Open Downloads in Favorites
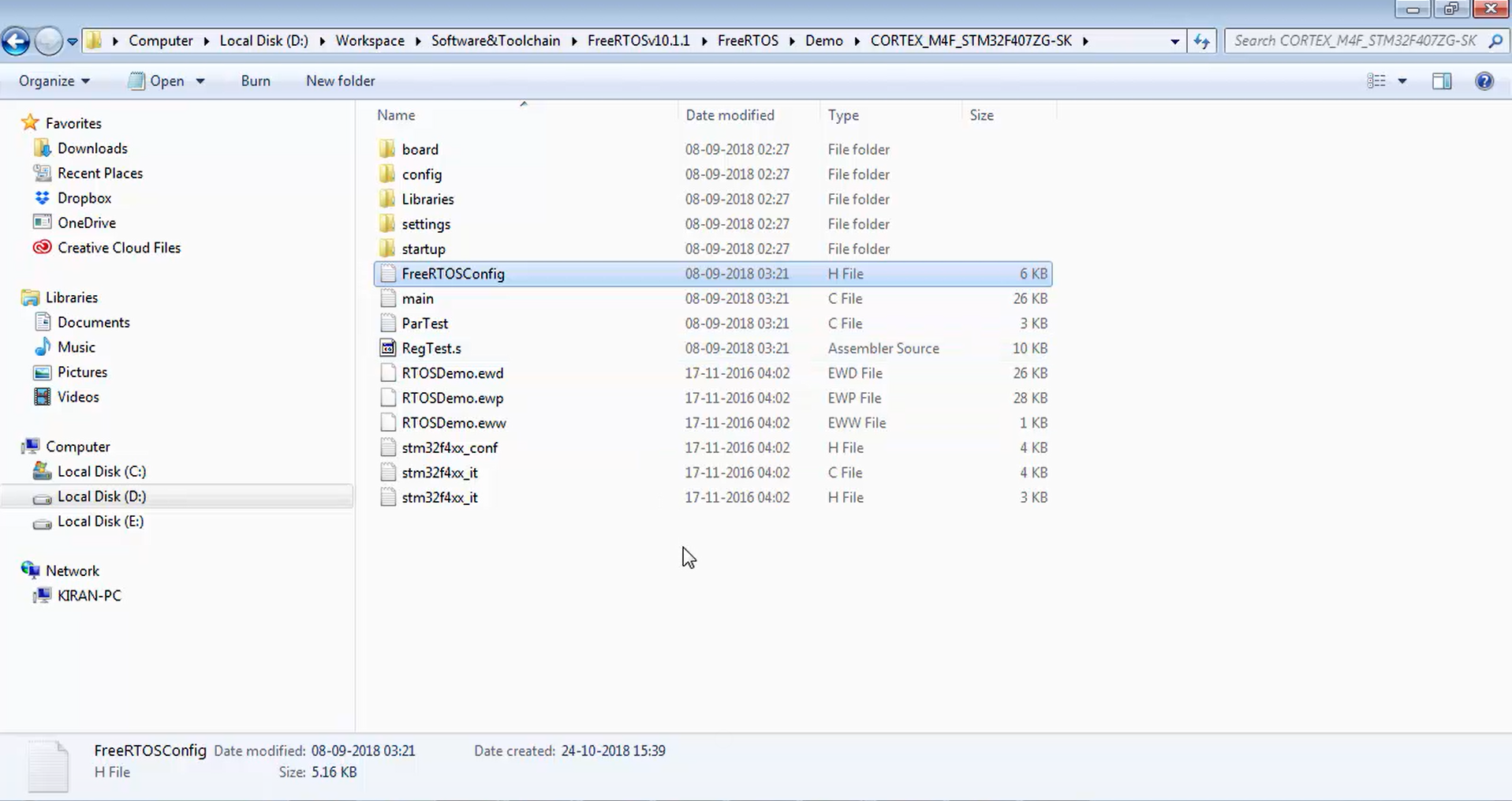1512x801 pixels. (x=92, y=148)
